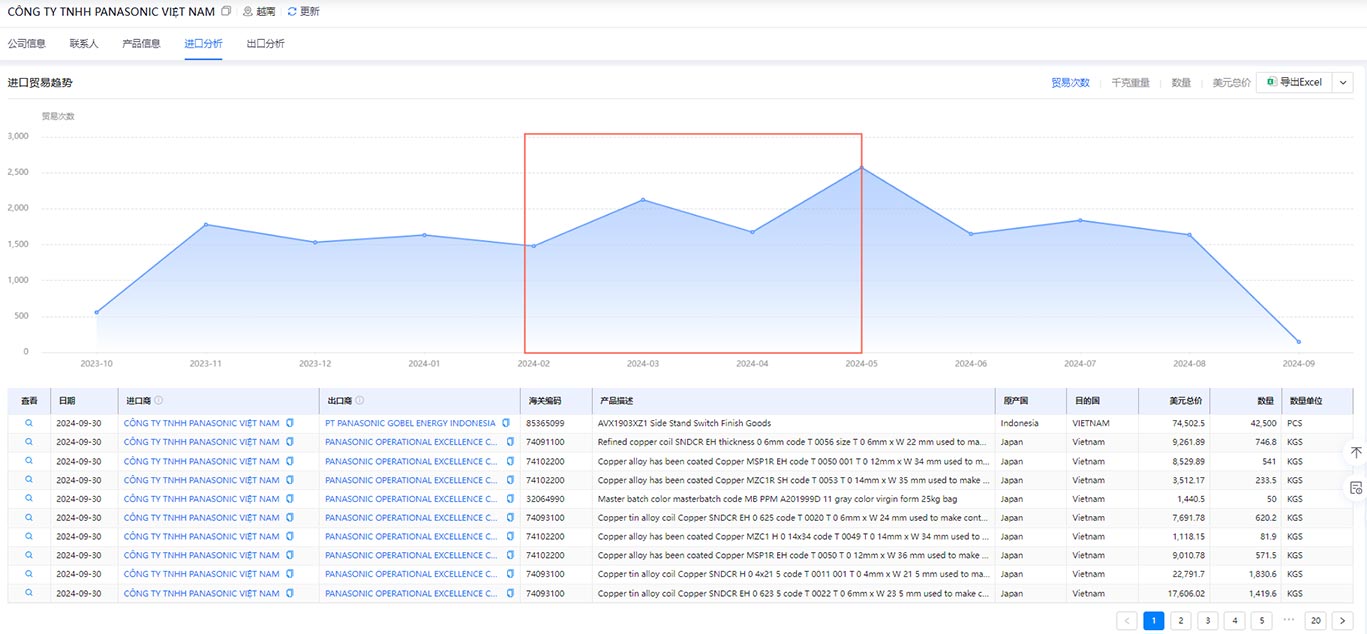Copy exporter name in the 17,606.02 USD row
1367x634 pixels.
point(509,593)
